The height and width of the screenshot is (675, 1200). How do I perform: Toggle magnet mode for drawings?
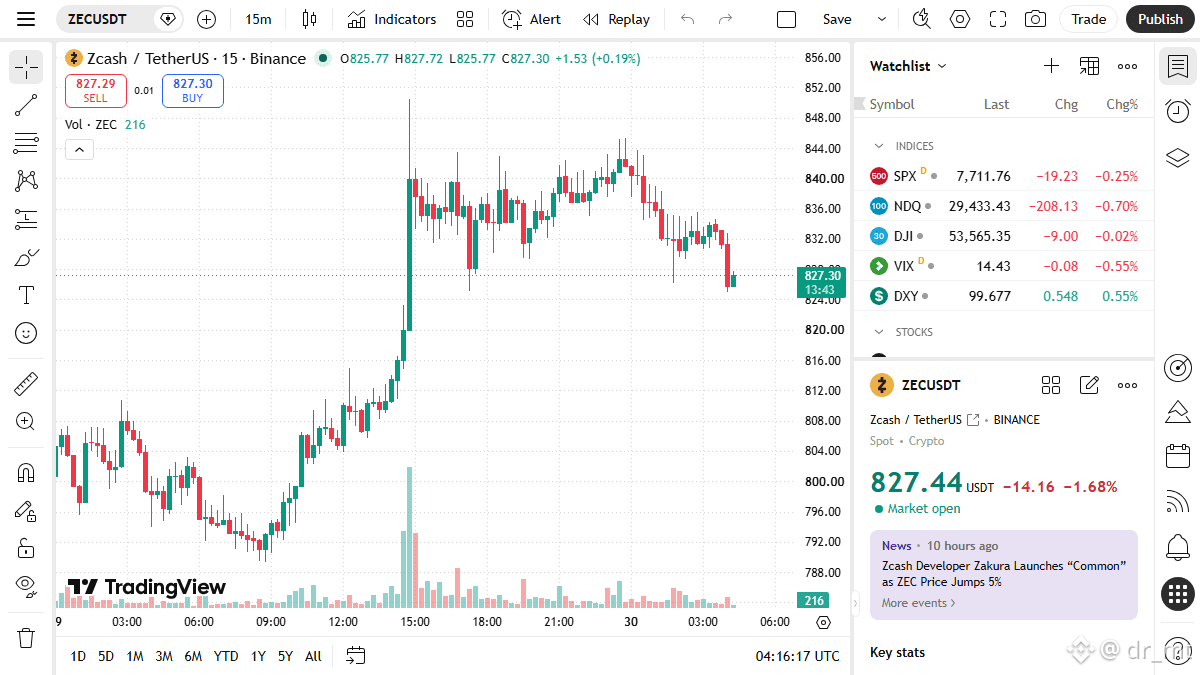pyautogui.click(x=26, y=472)
